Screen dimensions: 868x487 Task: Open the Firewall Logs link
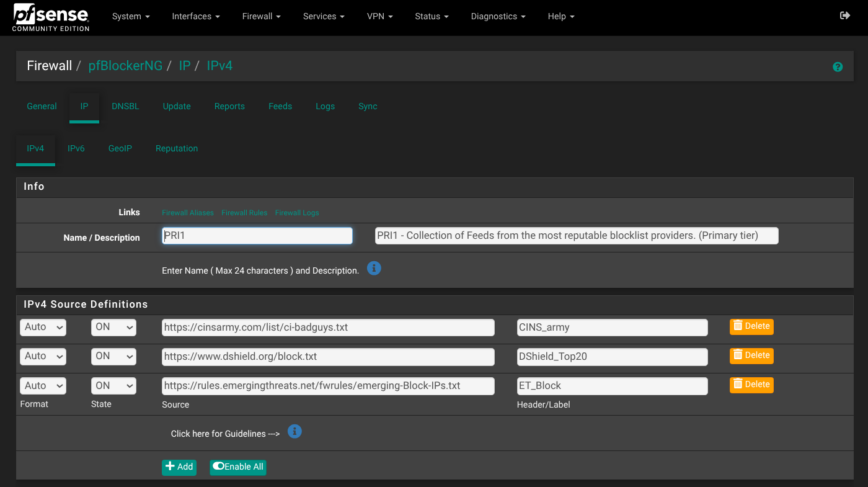point(297,213)
